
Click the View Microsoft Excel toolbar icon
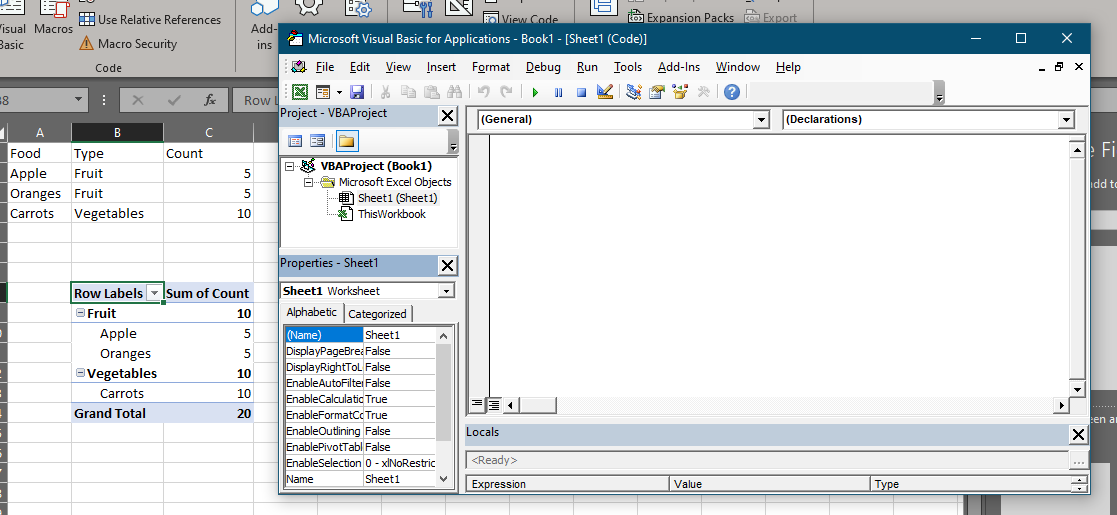point(300,92)
